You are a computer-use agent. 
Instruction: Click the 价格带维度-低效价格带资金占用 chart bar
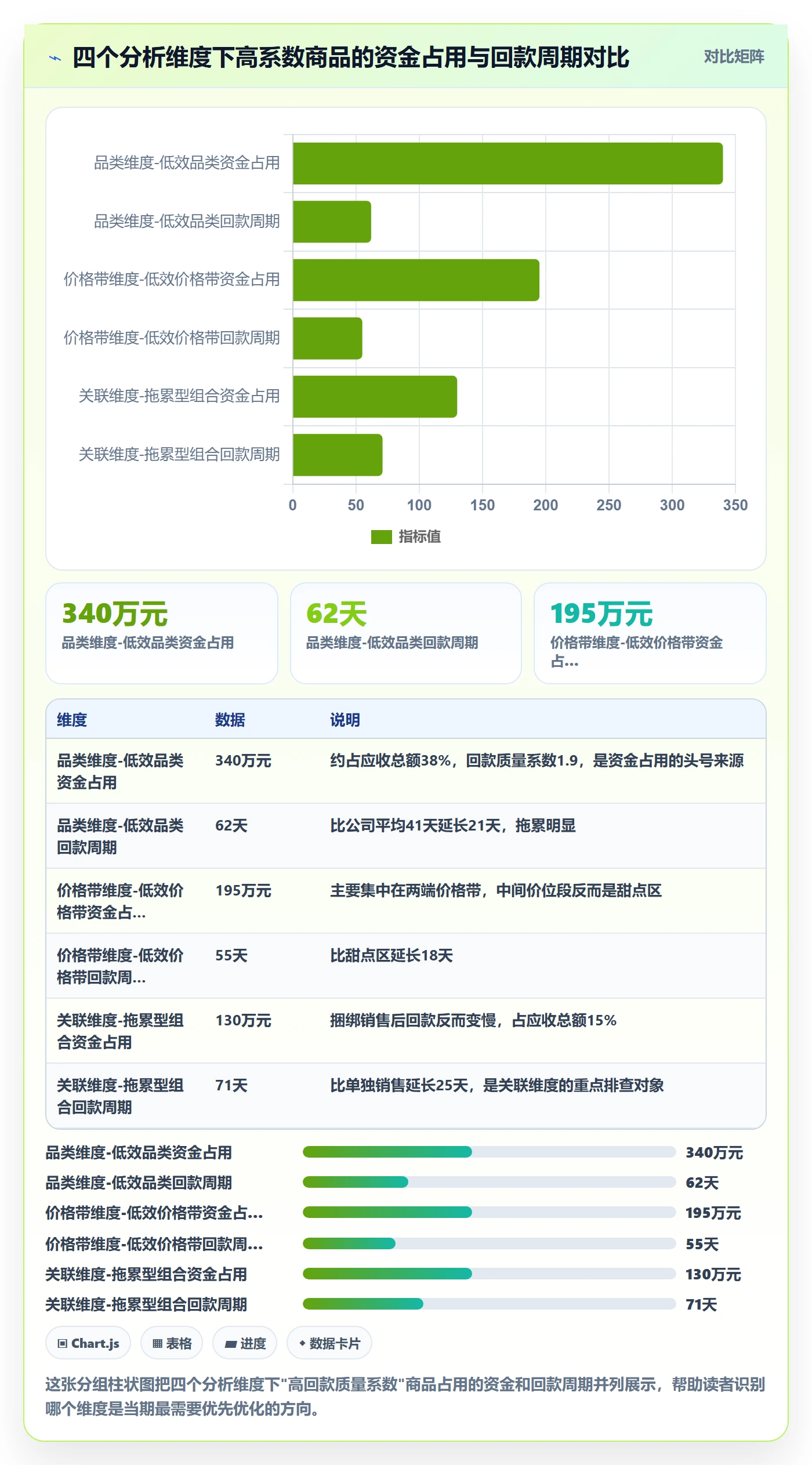point(416,280)
